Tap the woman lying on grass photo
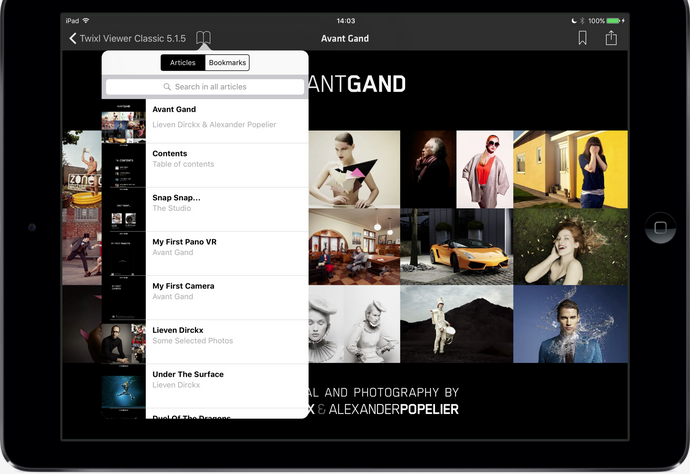This screenshot has height=474, width=690. pos(570,246)
